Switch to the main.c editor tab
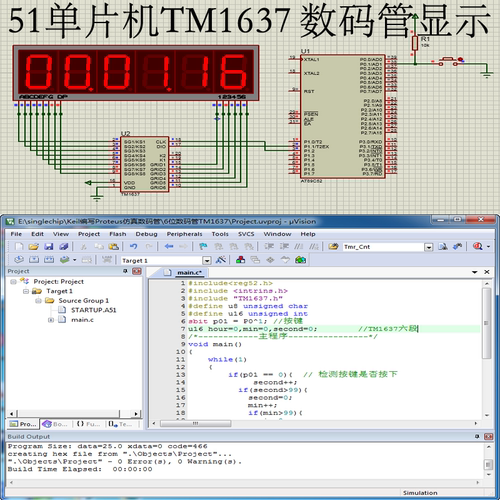Viewport: 500px width, 500px height. [x=189, y=273]
